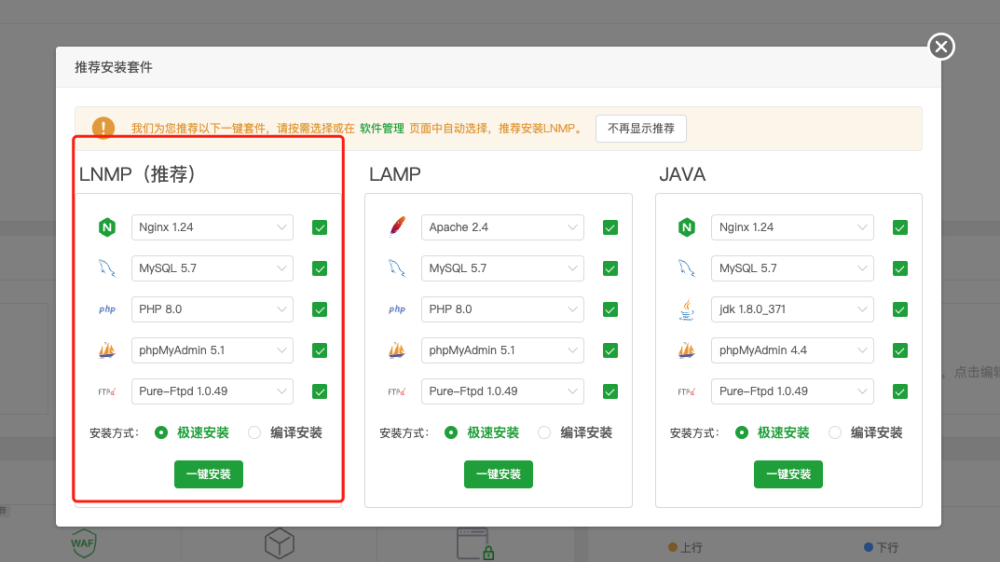Open PHP 8.0 dropdown in LAMP

pyautogui.click(x=503, y=309)
